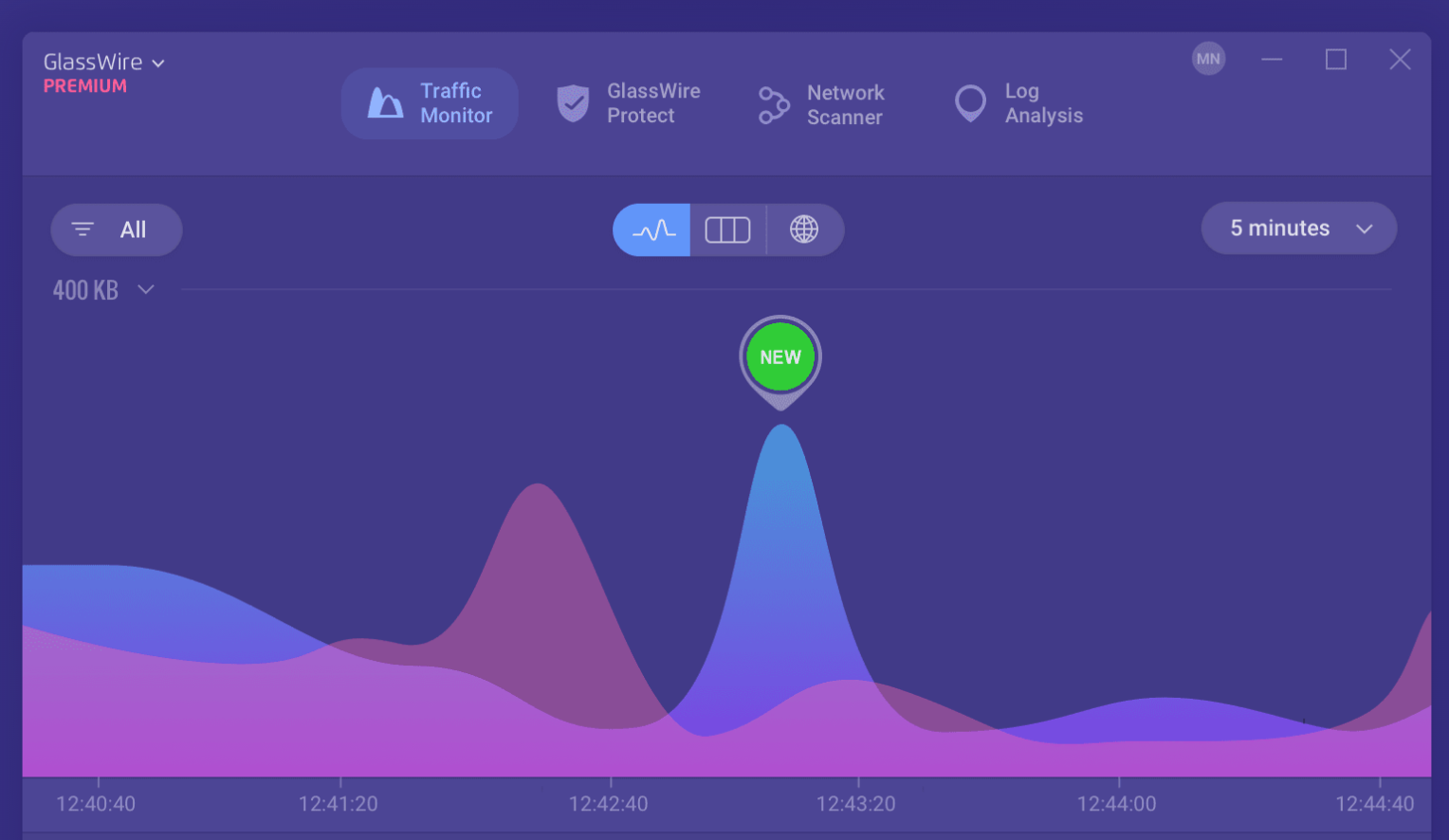The height and width of the screenshot is (840, 1449).
Task: Switch to the column split view
Action: [728, 229]
